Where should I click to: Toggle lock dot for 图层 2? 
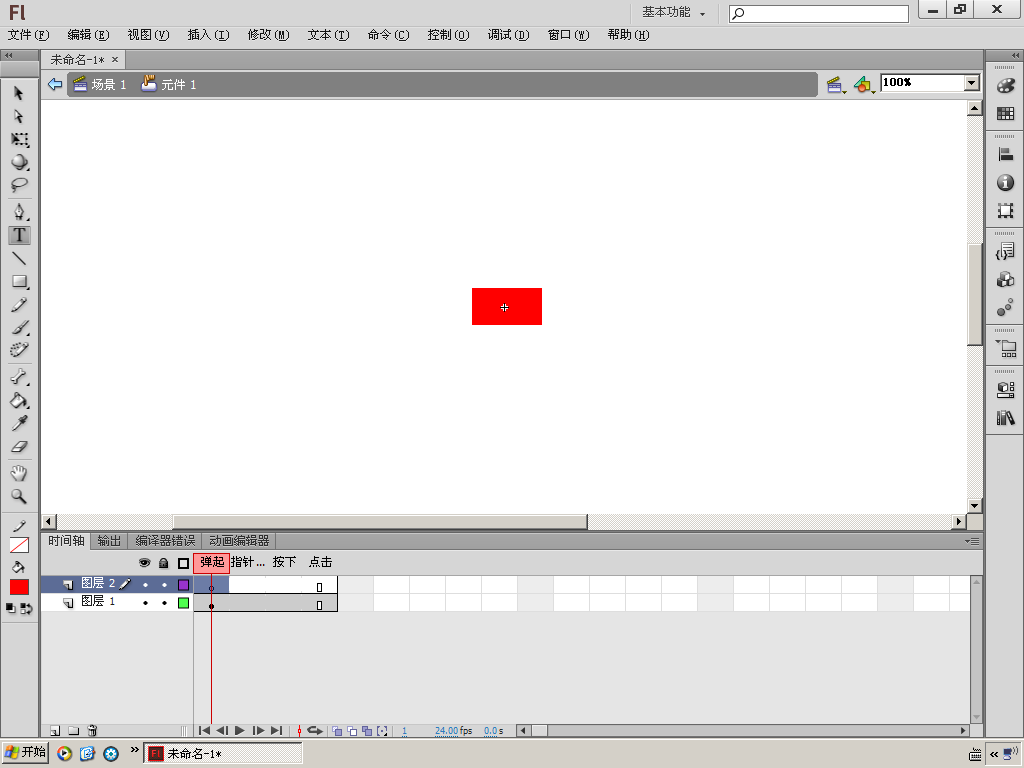pyautogui.click(x=164, y=584)
